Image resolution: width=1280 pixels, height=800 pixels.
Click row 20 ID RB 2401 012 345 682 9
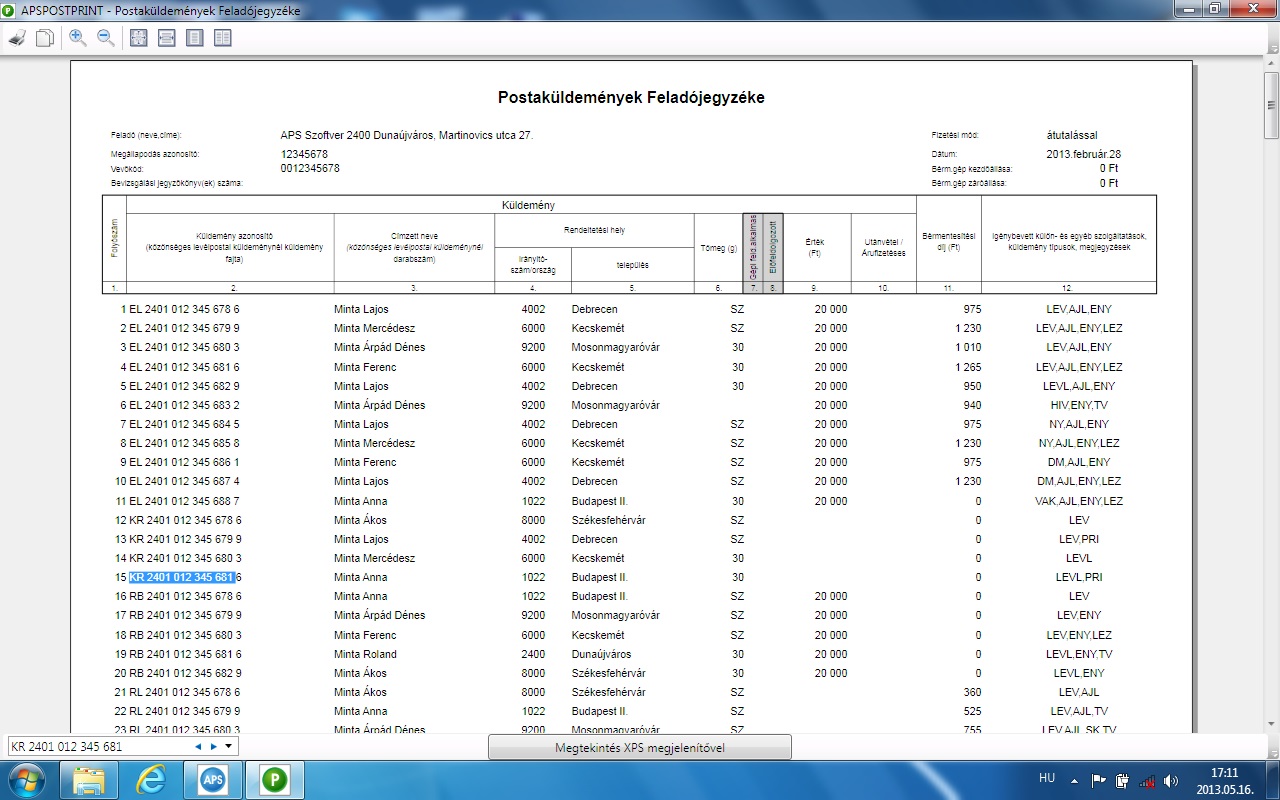pyautogui.click(x=186, y=673)
